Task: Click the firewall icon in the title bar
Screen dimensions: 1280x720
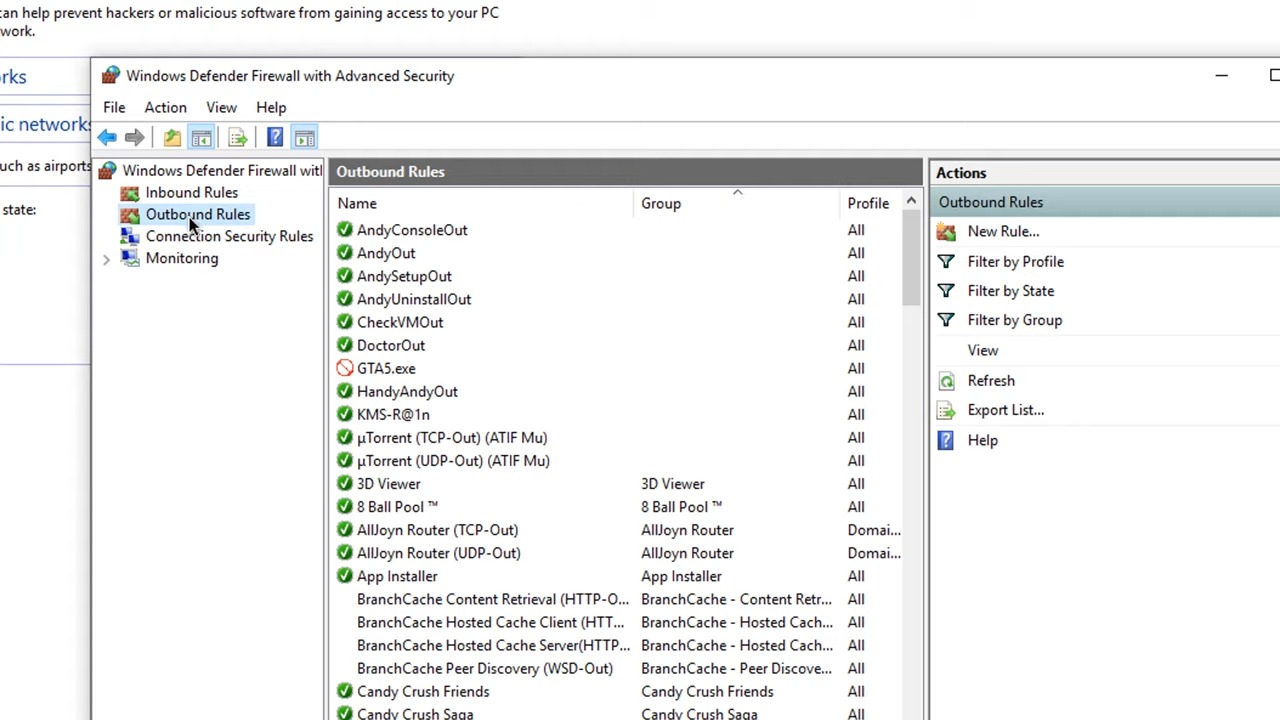Action: click(x=110, y=76)
